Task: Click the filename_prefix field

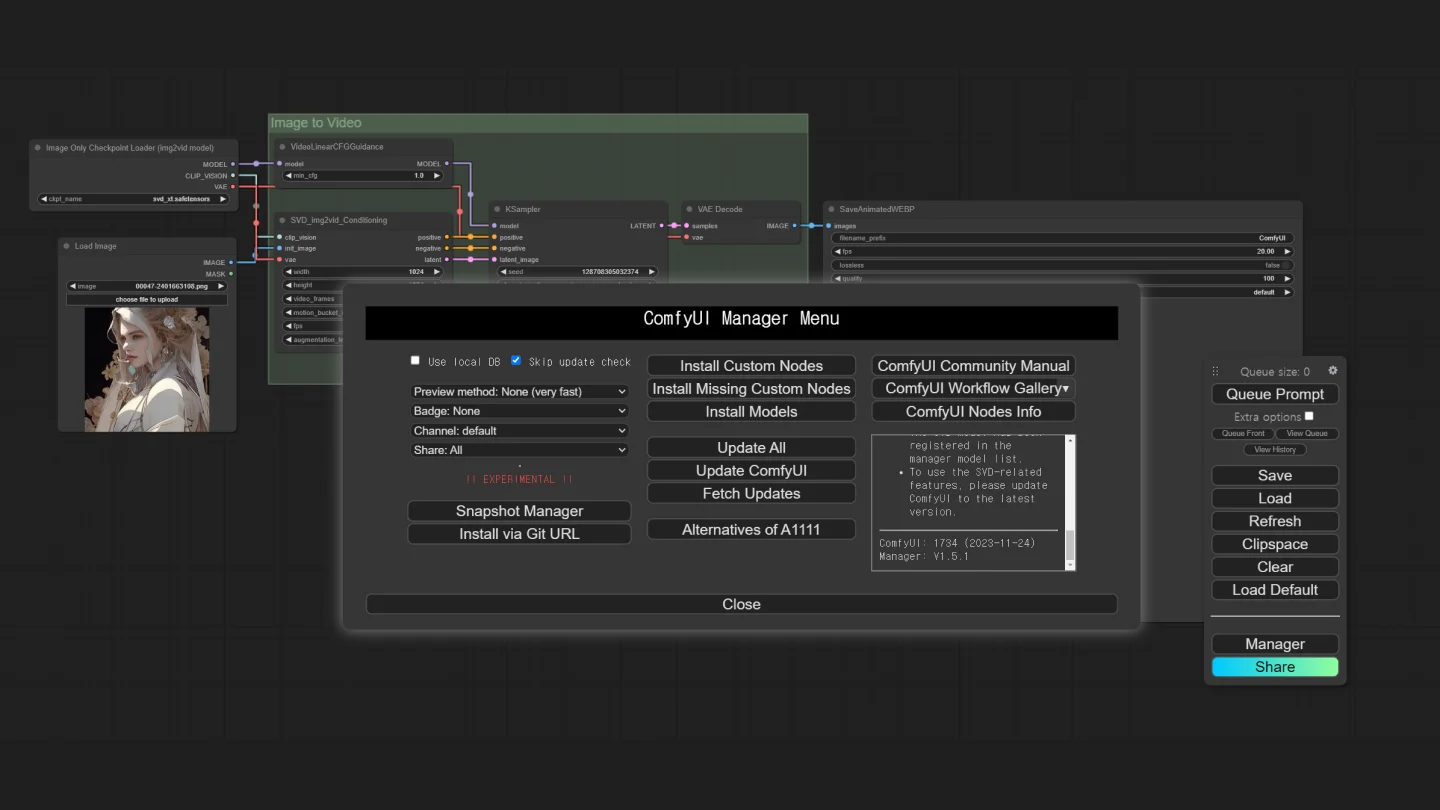Action: tap(1062, 238)
